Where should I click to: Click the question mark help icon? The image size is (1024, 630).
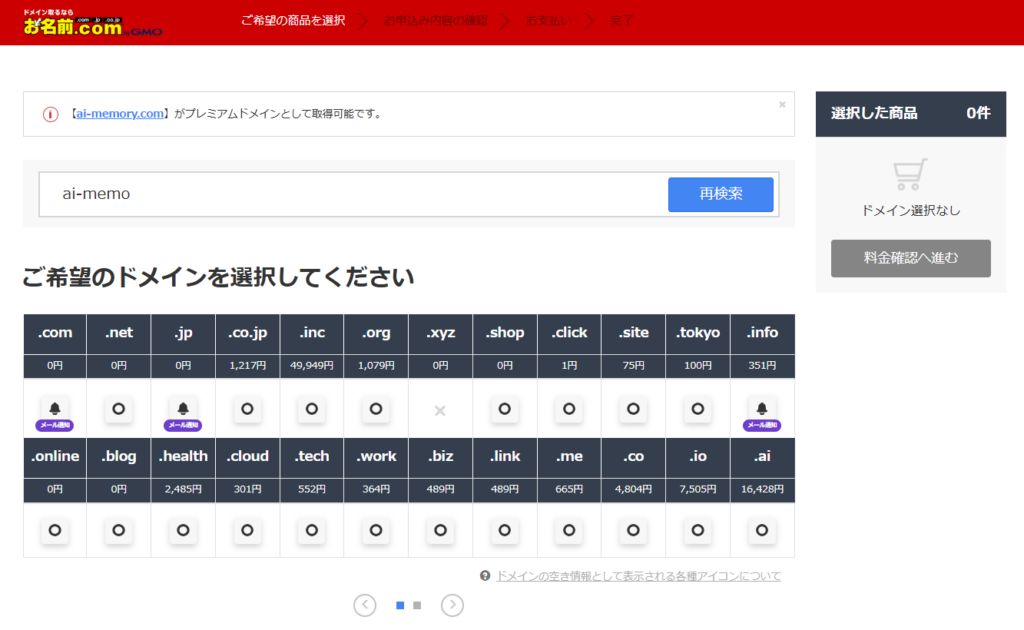[x=485, y=576]
